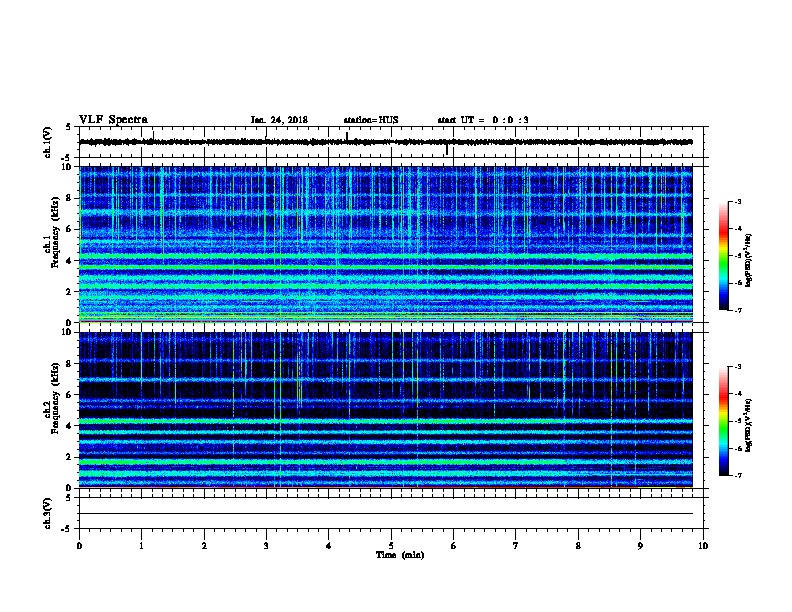
Task: Click the ch.2 spectrogram color bar
Action: 723,421
